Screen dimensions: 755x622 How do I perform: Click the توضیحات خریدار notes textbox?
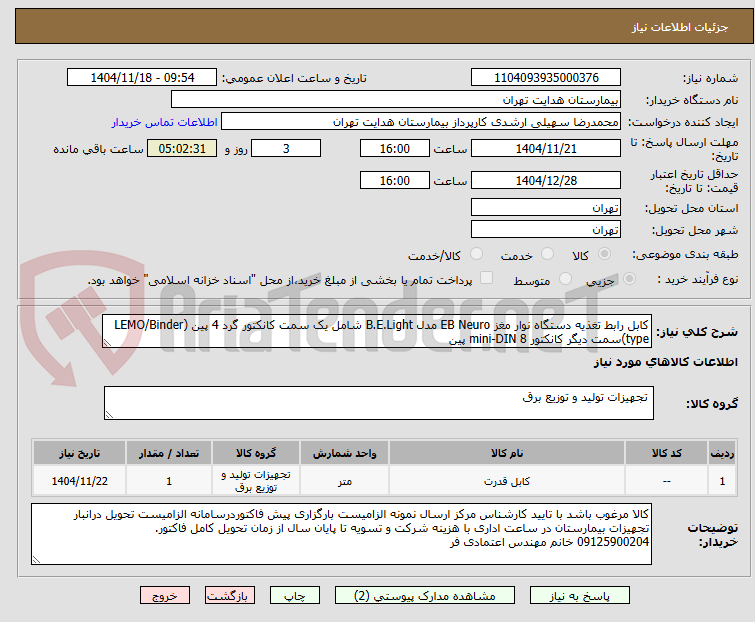(x=341, y=534)
